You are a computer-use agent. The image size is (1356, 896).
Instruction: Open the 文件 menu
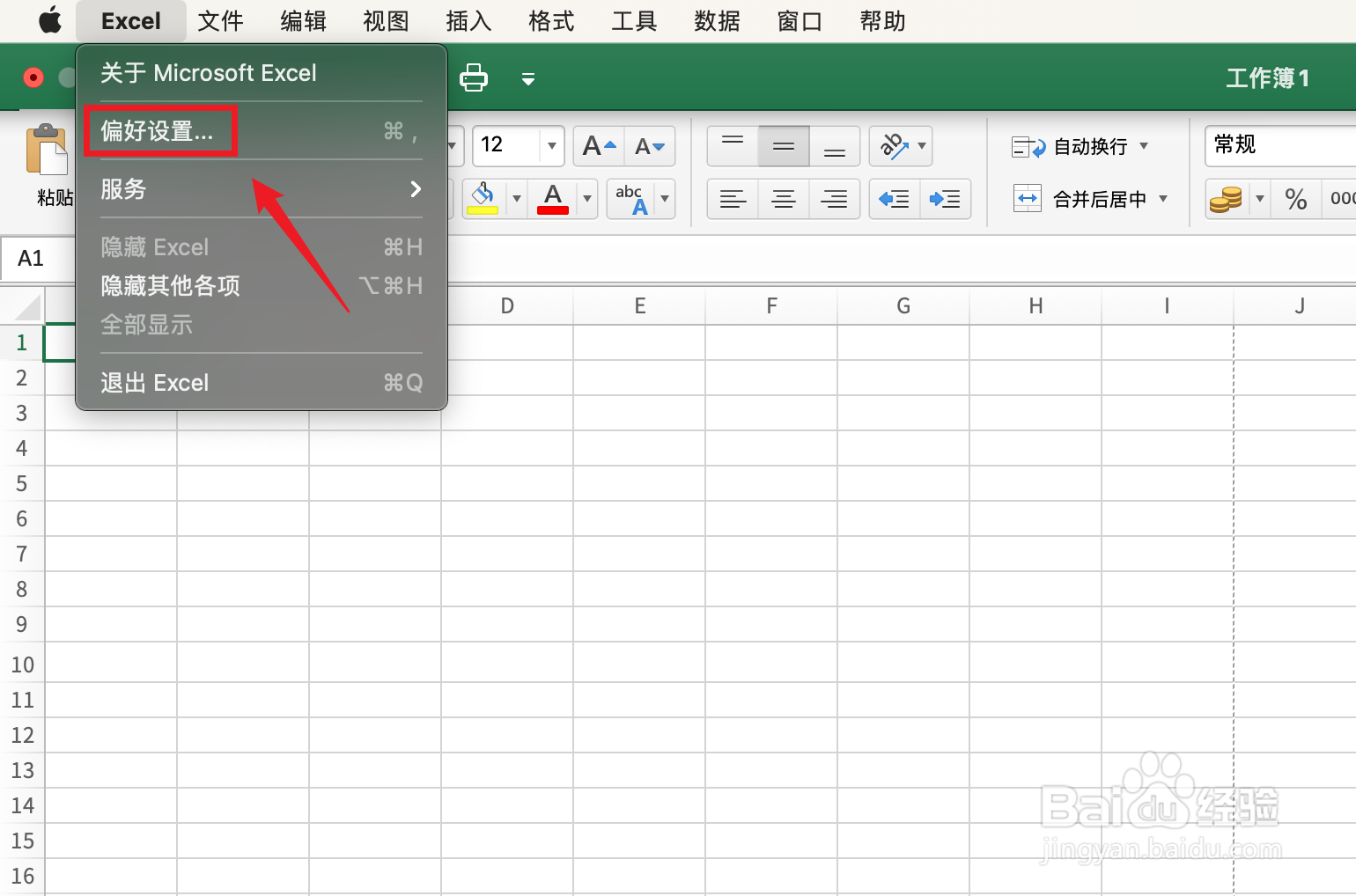pos(220,20)
